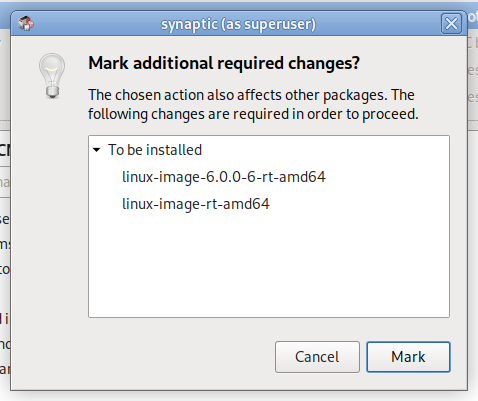Select the 'To be installed' tree row label
The image size is (478, 401).
[x=155, y=150]
